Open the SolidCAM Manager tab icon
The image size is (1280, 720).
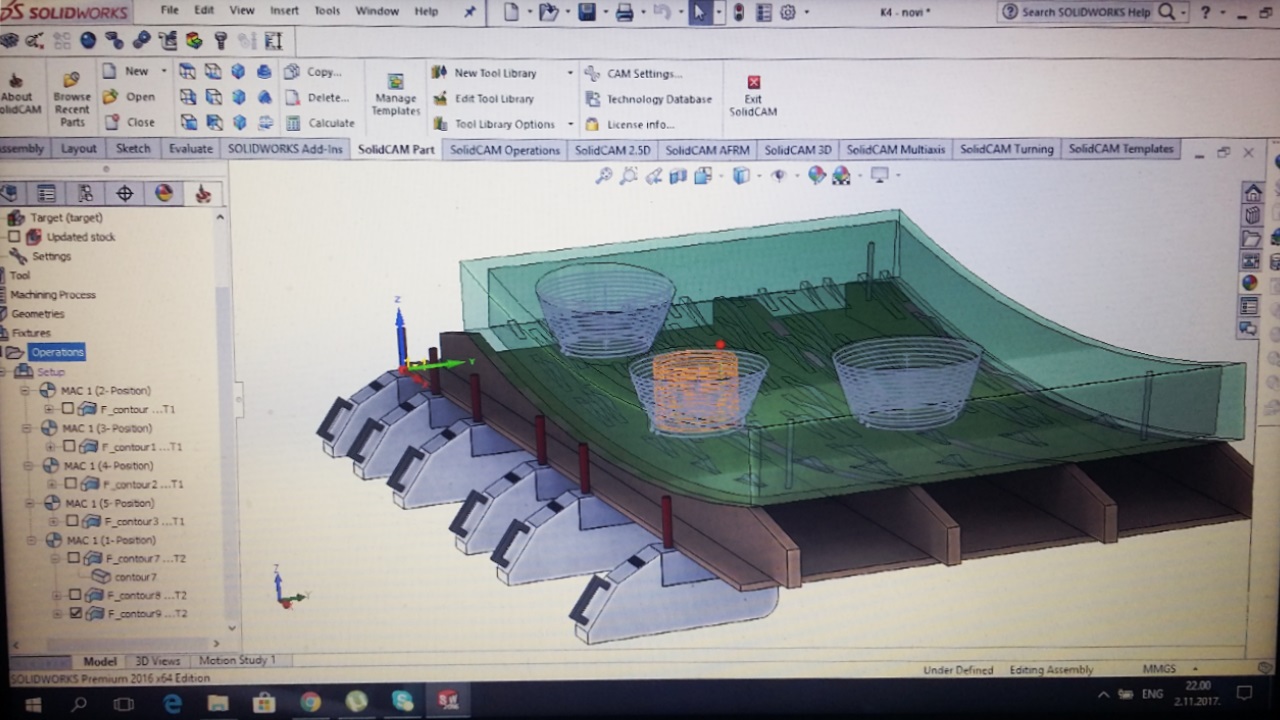[203, 194]
